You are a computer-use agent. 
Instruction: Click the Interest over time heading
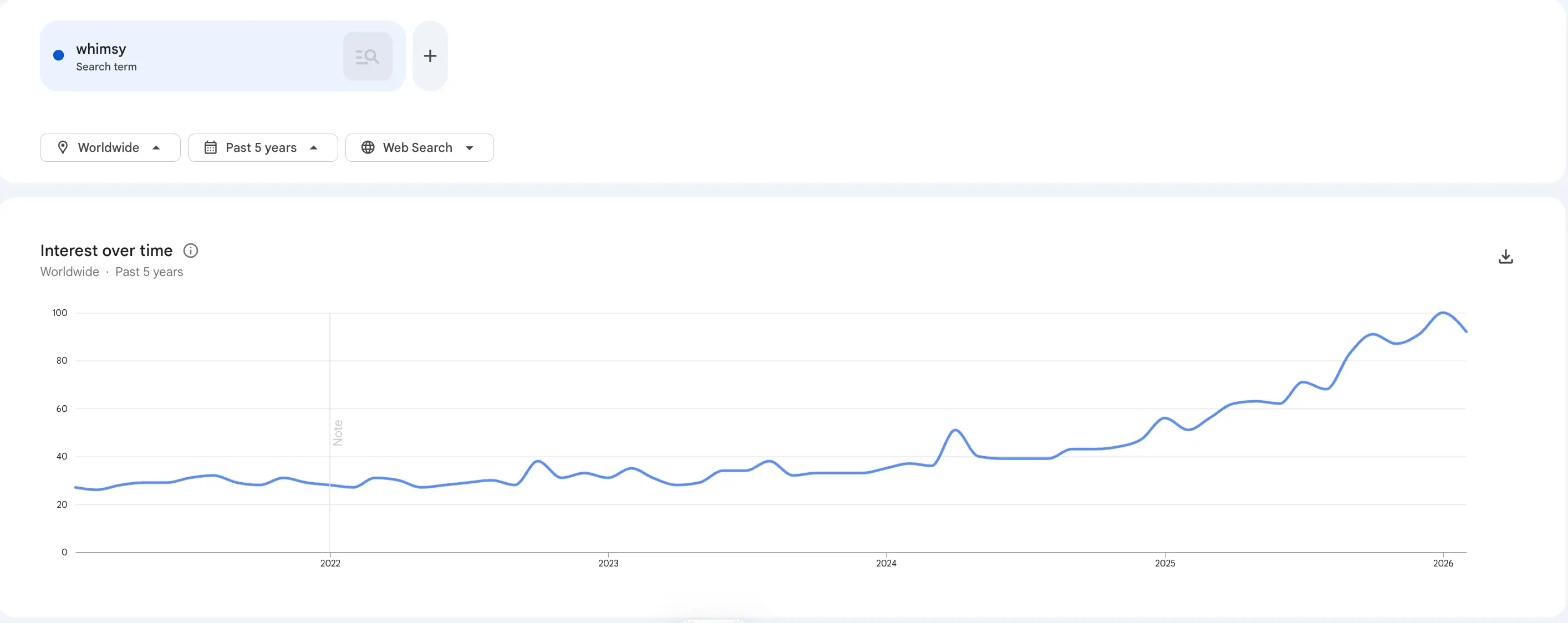click(105, 250)
